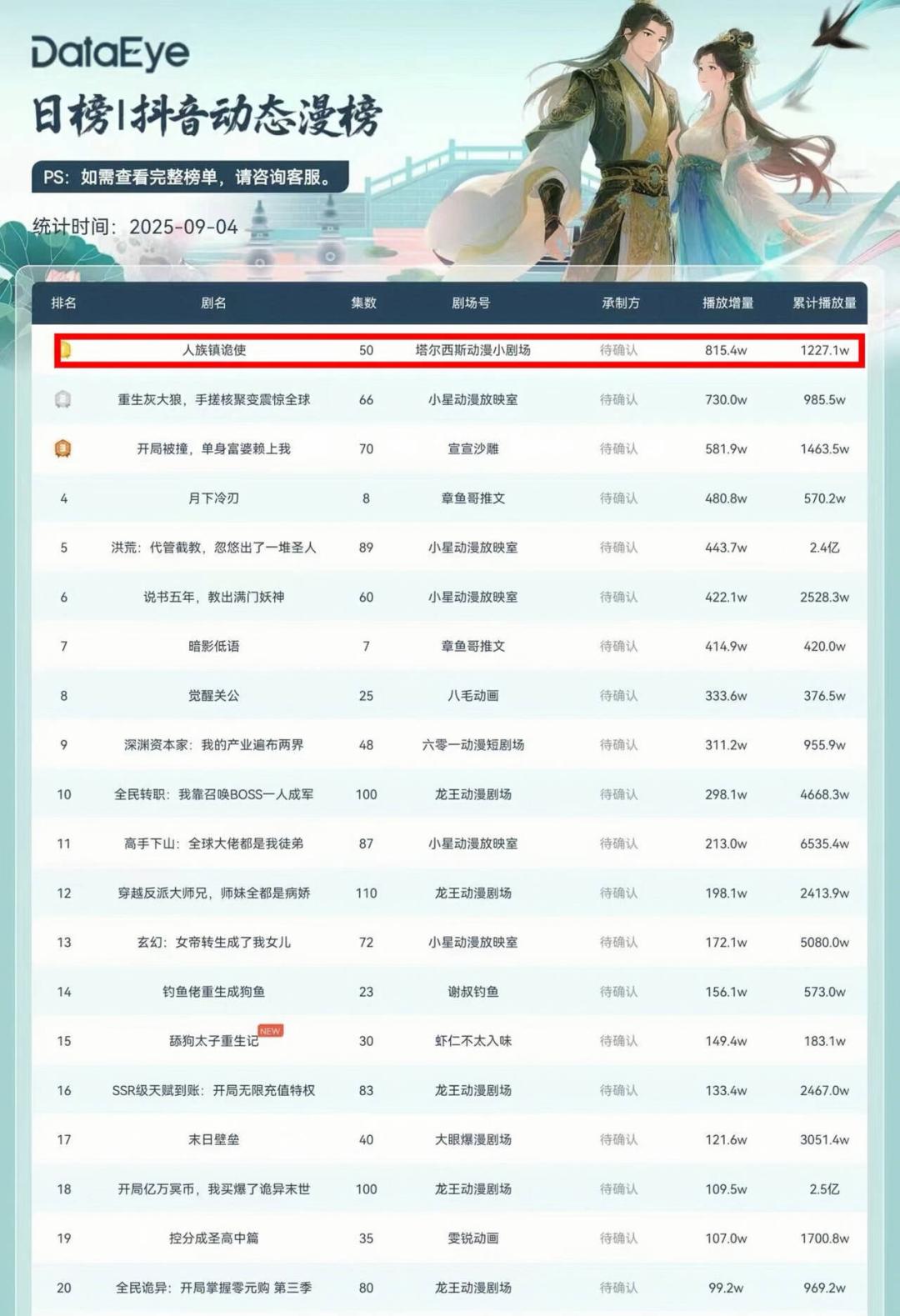Image resolution: width=900 pixels, height=1316 pixels.
Task: Select the 排名 column header
Action: click(x=63, y=303)
